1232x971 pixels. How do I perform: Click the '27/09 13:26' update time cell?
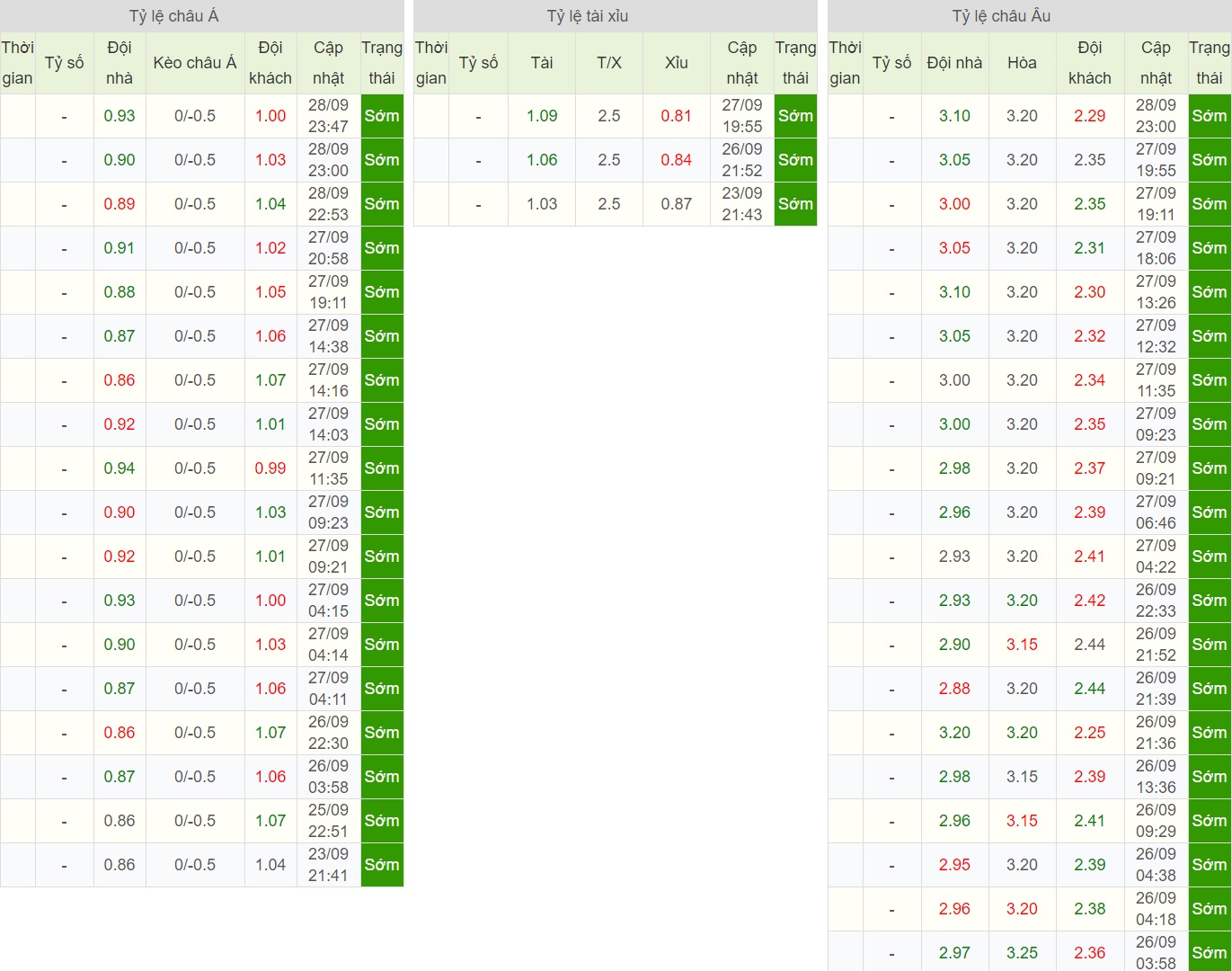click(1156, 292)
